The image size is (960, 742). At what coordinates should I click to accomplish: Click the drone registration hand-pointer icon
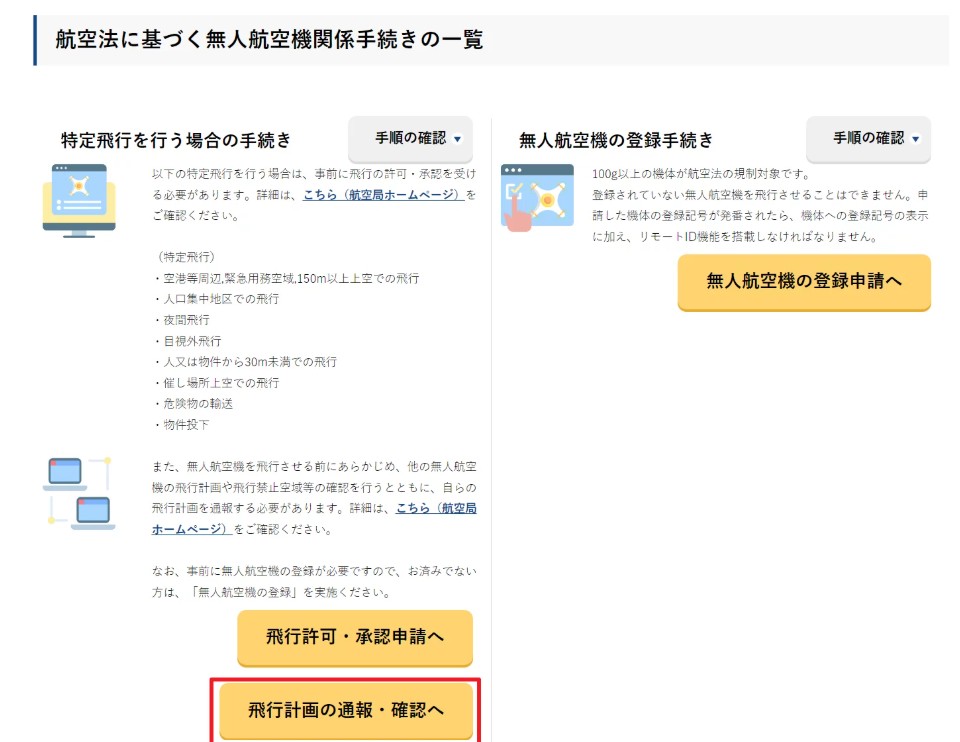click(537, 197)
